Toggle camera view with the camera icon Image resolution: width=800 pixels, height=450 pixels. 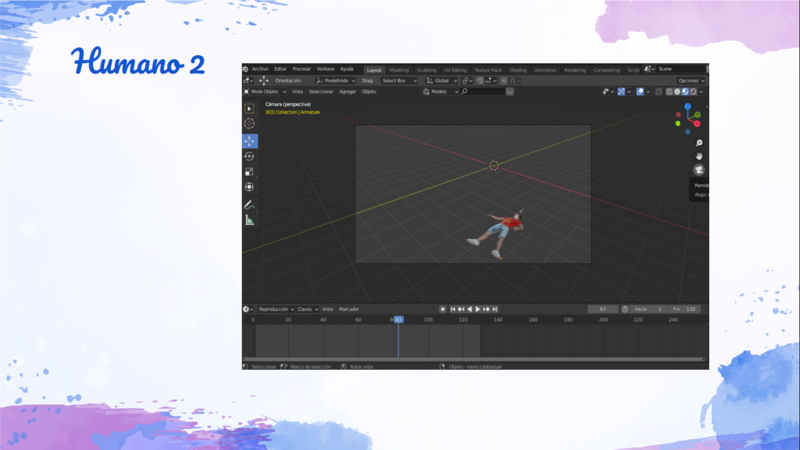[x=699, y=170]
